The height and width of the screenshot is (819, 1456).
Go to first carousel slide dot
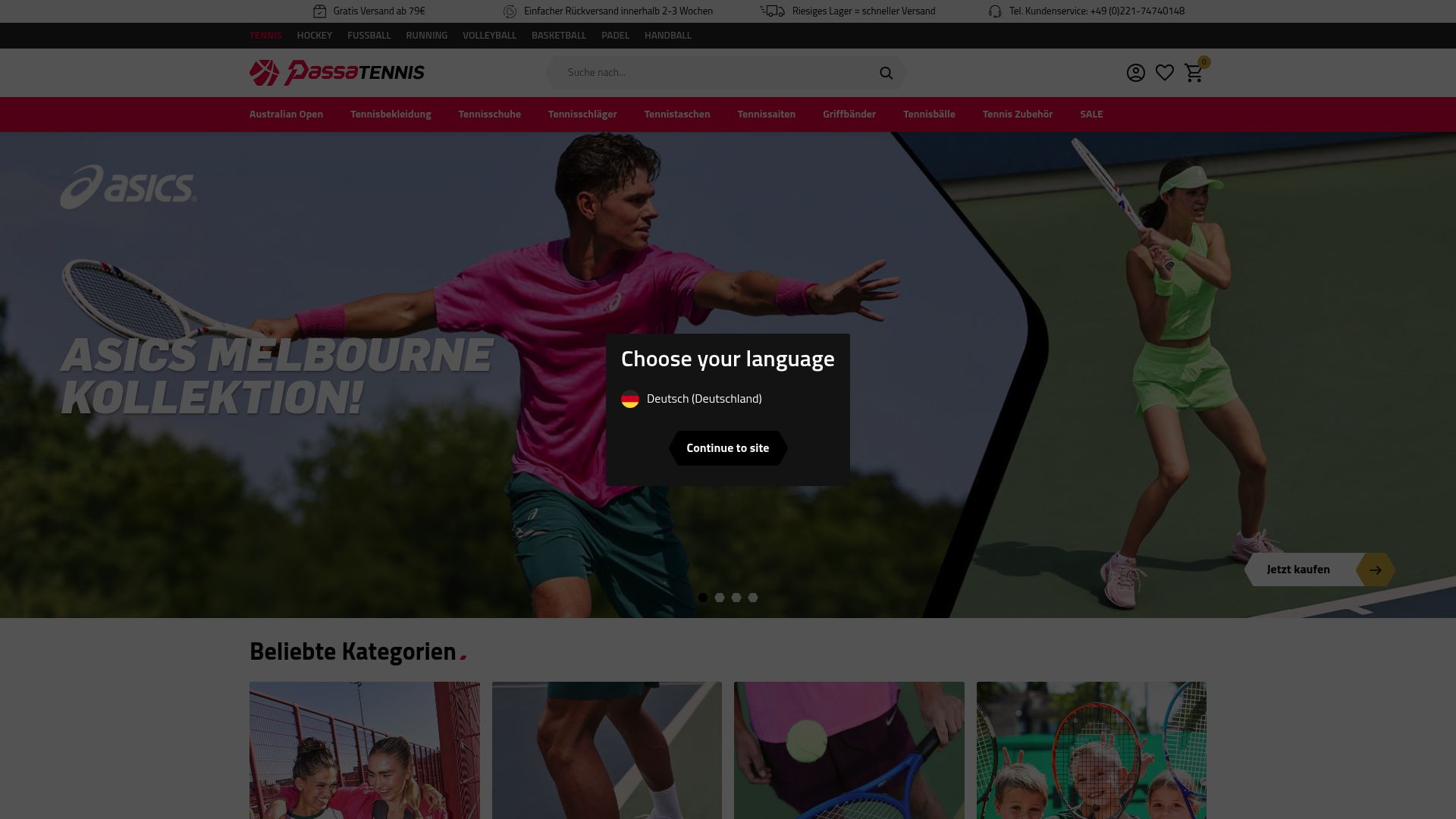click(703, 598)
